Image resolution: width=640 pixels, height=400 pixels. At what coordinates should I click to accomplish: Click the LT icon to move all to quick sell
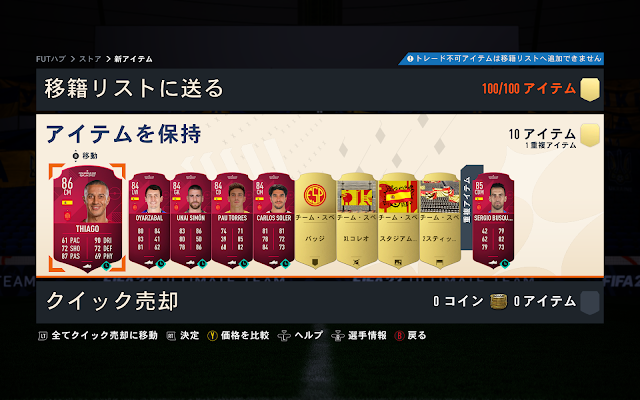pyautogui.click(x=43, y=336)
